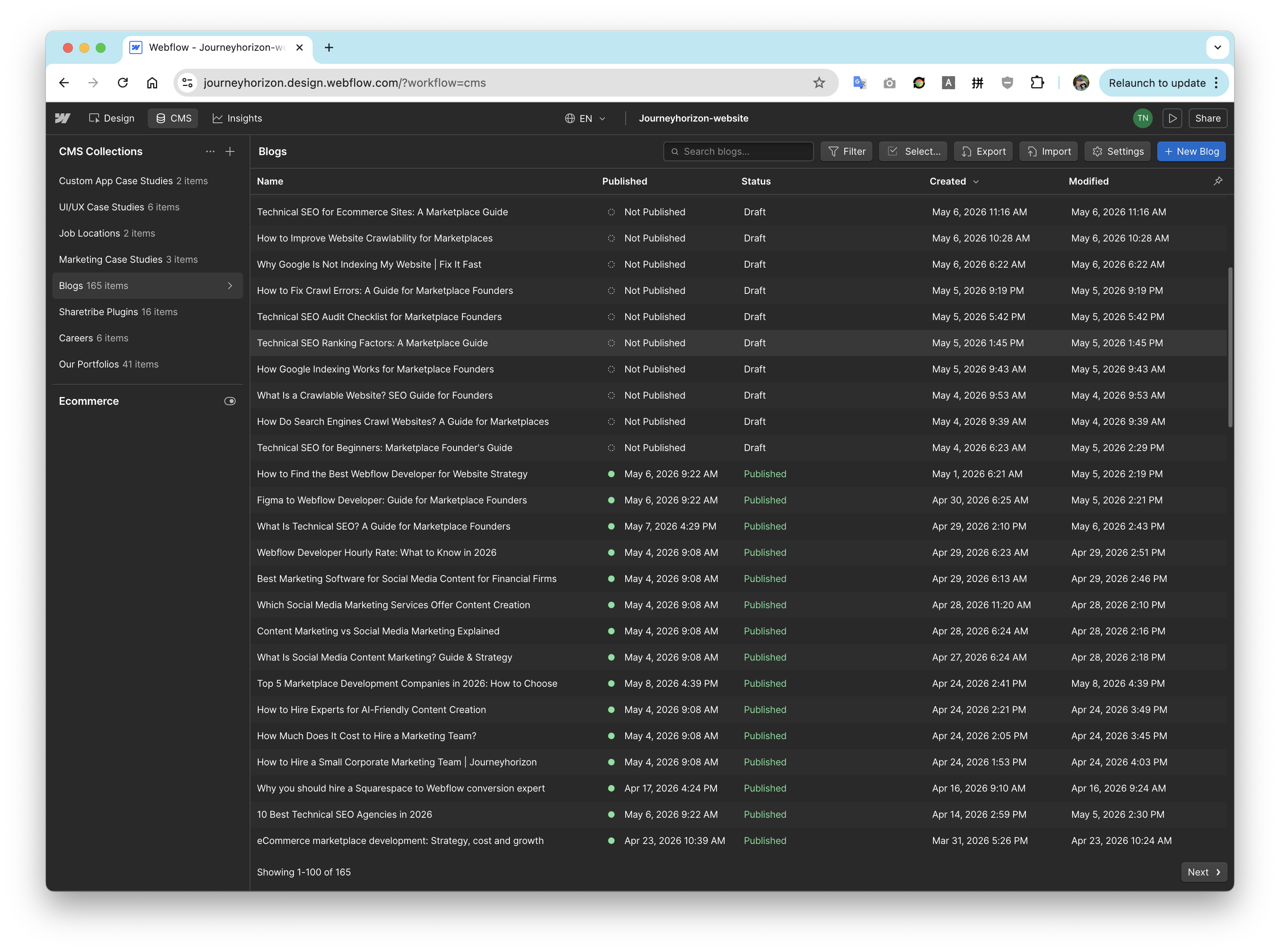Toggle the Ecommerce switch

pos(230,401)
